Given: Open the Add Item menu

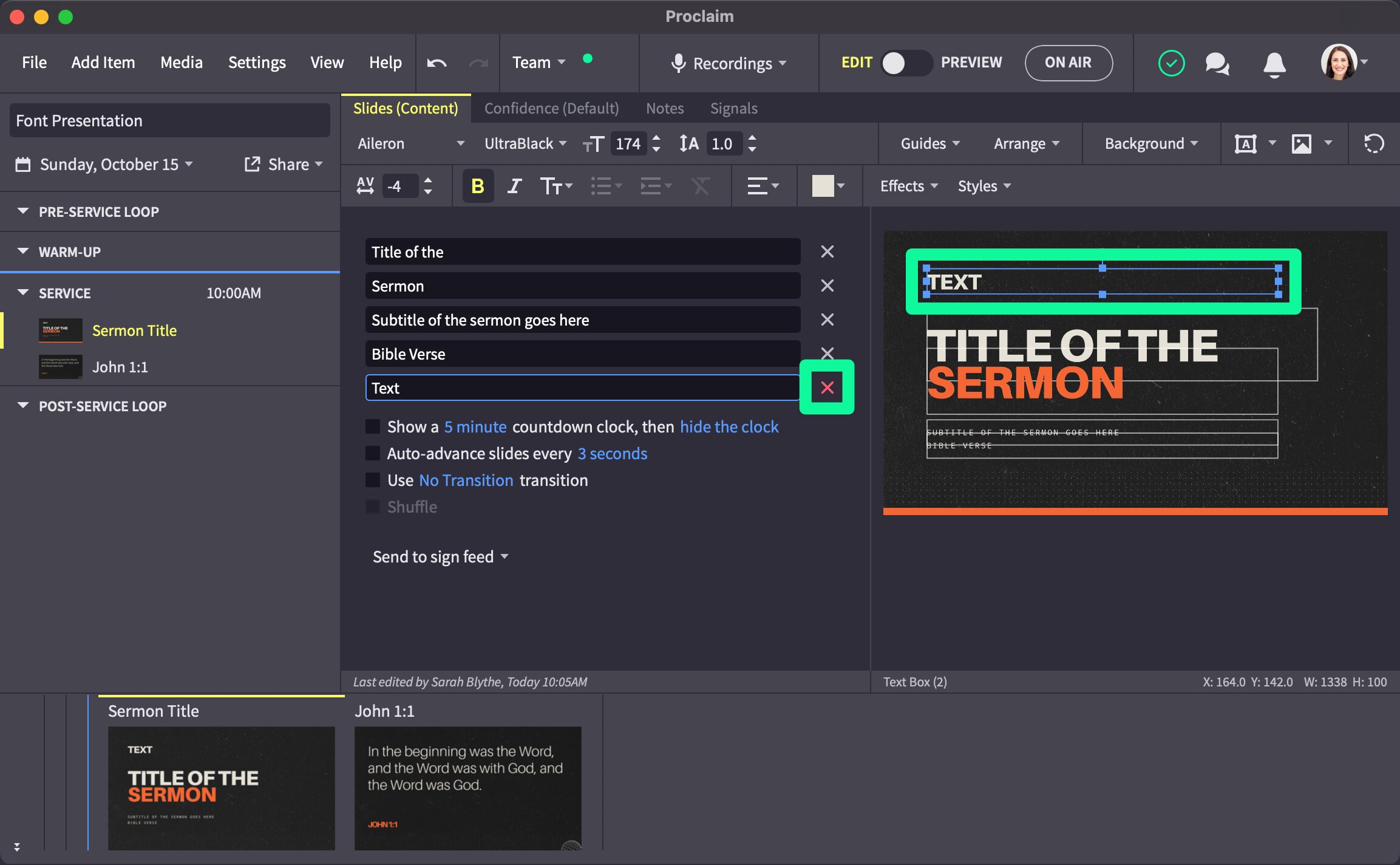Looking at the screenshot, I should (103, 63).
